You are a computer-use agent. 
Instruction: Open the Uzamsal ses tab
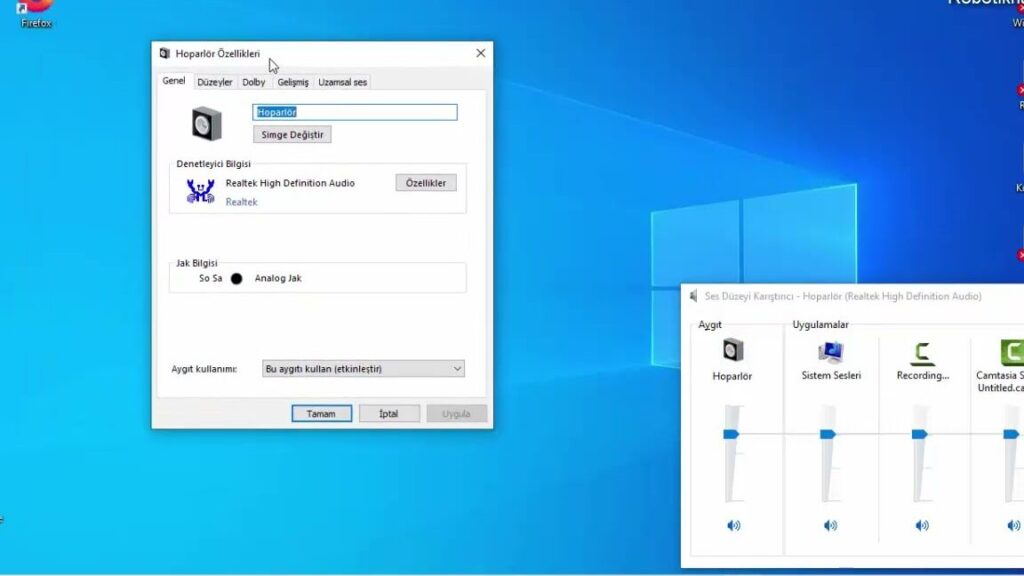coord(342,82)
